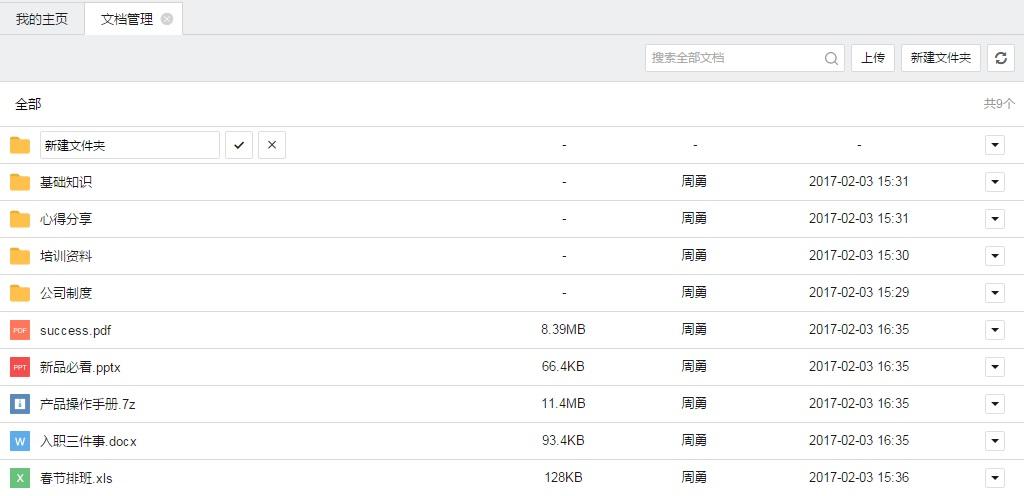Open the row dropdown for 春节排班.xls

994,478
